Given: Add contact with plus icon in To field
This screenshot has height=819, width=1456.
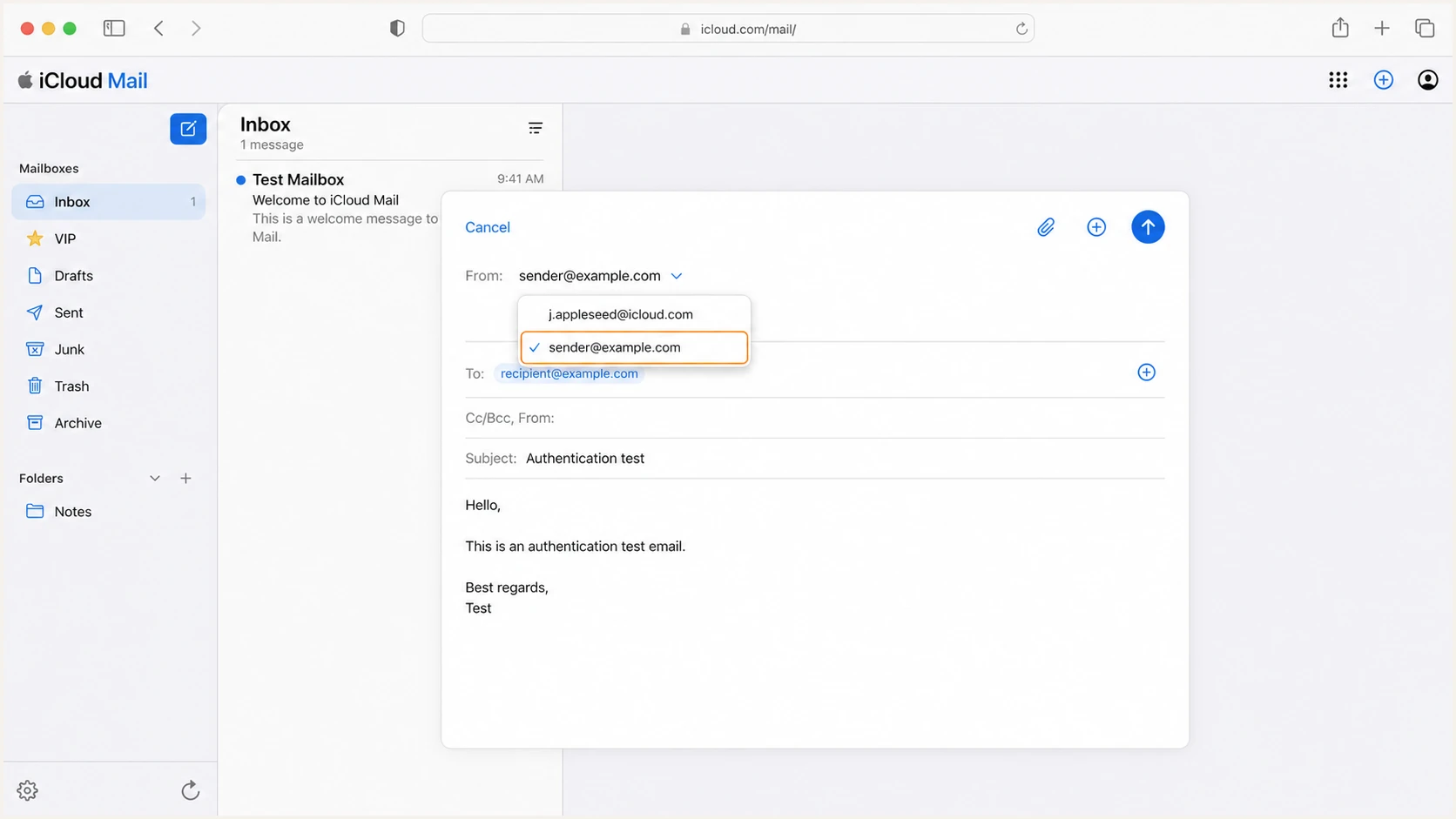Looking at the screenshot, I should click(1146, 373).
